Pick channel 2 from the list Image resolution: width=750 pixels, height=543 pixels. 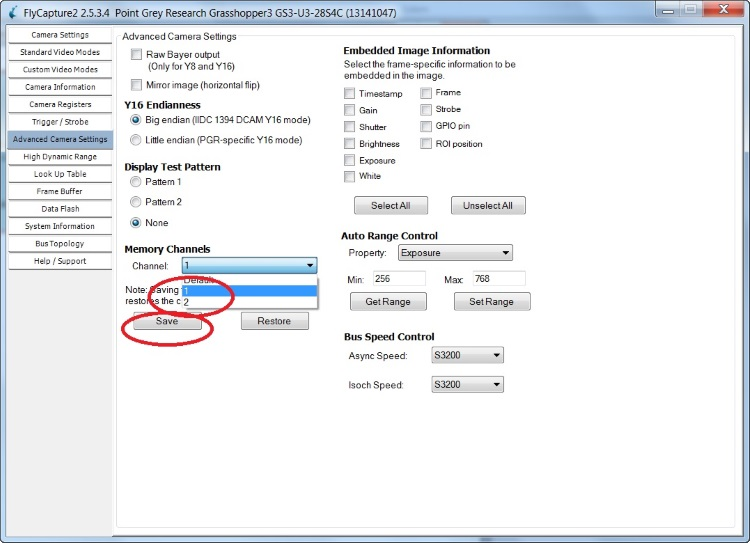(x=249, y=302)
